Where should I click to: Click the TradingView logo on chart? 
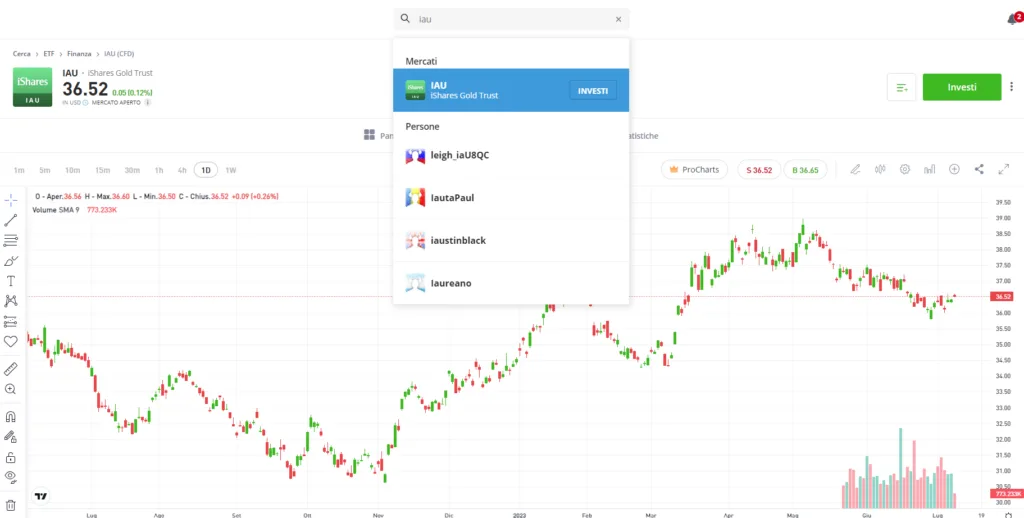point(41,496)
